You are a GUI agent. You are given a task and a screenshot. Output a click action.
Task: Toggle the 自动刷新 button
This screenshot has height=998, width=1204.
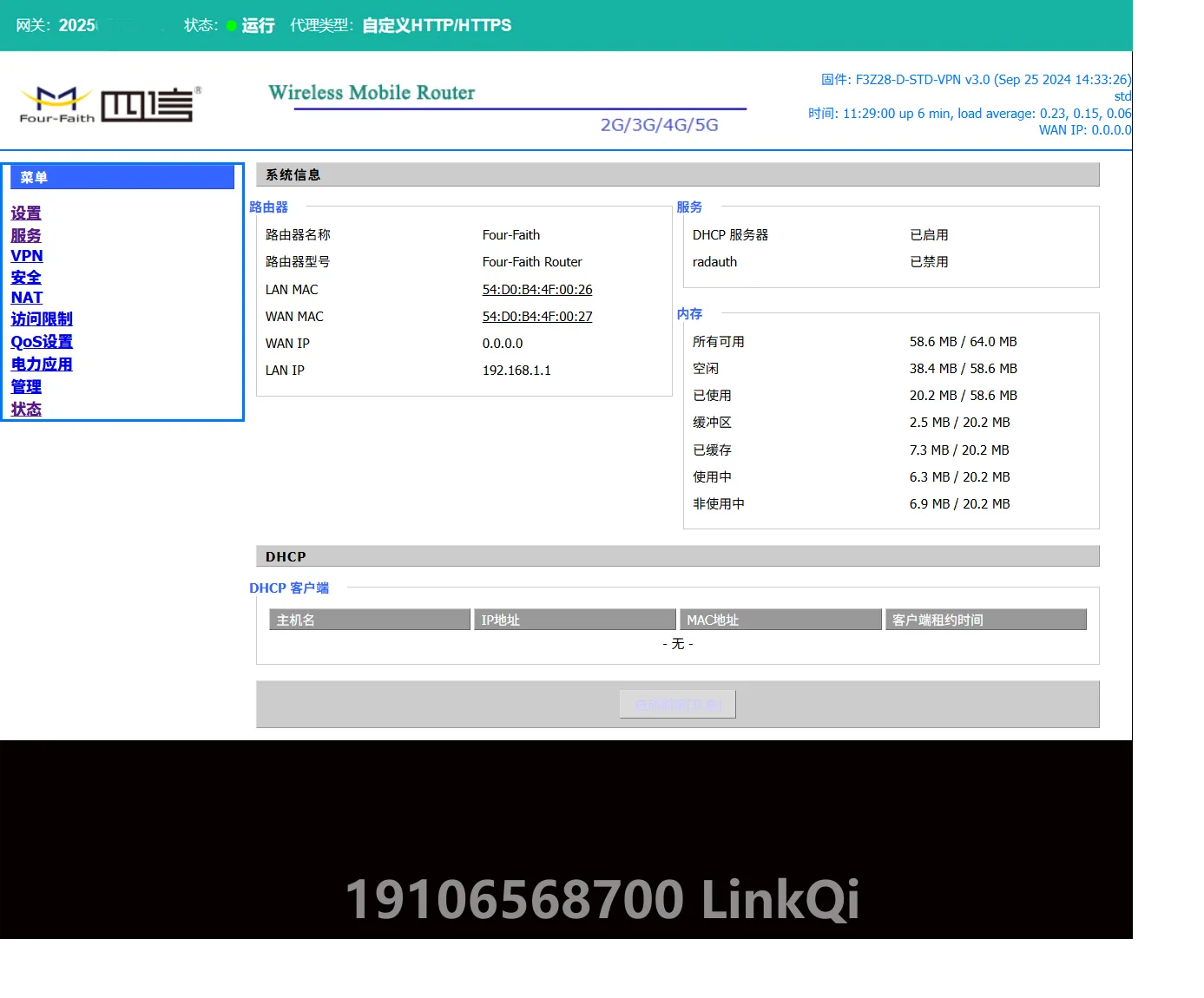[678, 705]
